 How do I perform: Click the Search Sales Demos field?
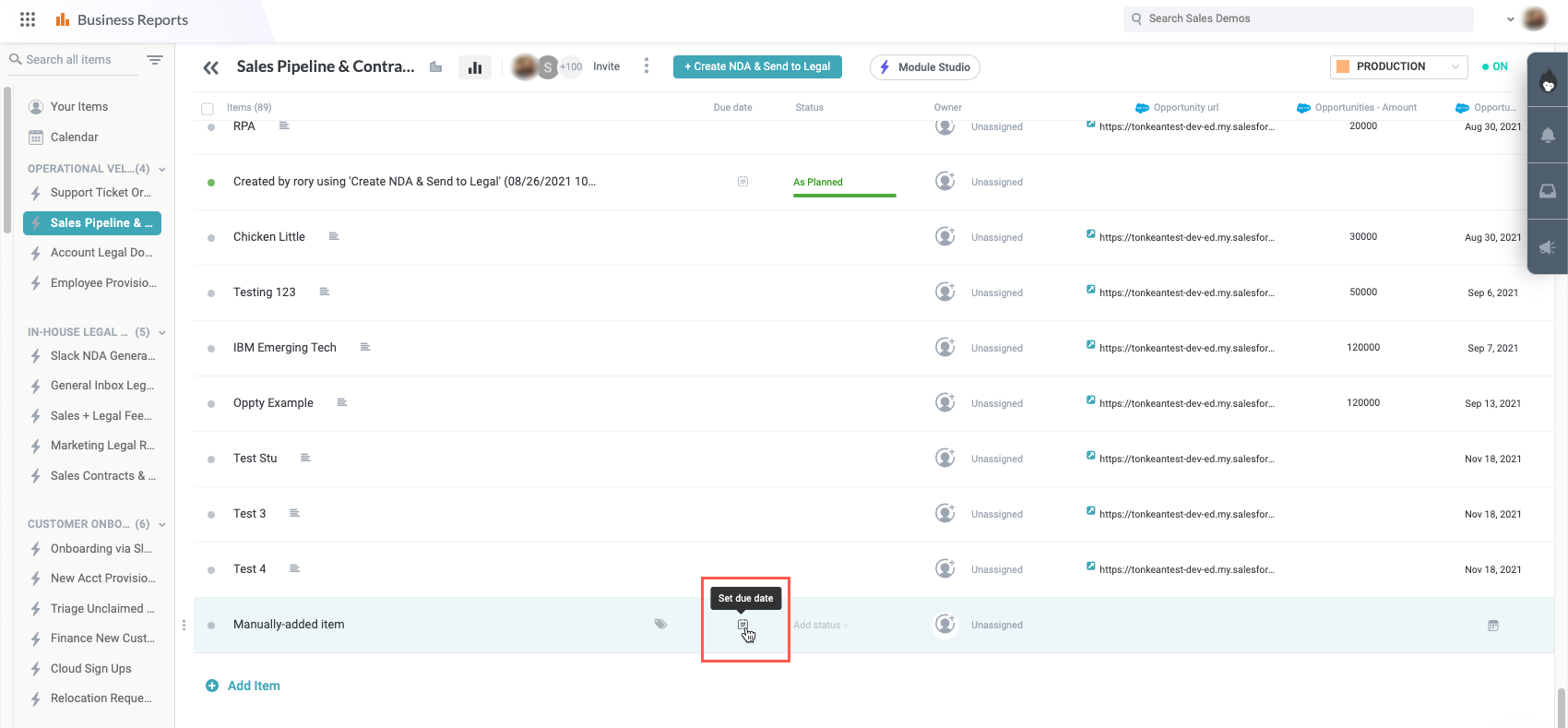coord(1298,18)
